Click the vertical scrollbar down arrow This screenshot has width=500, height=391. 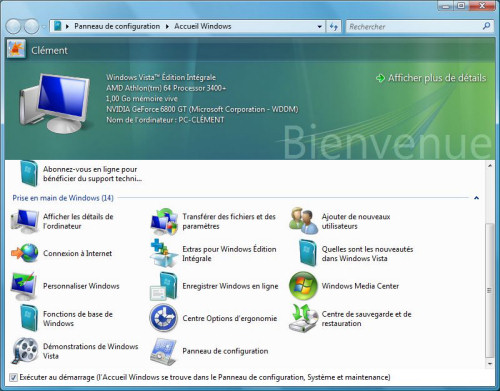[489, 364]
